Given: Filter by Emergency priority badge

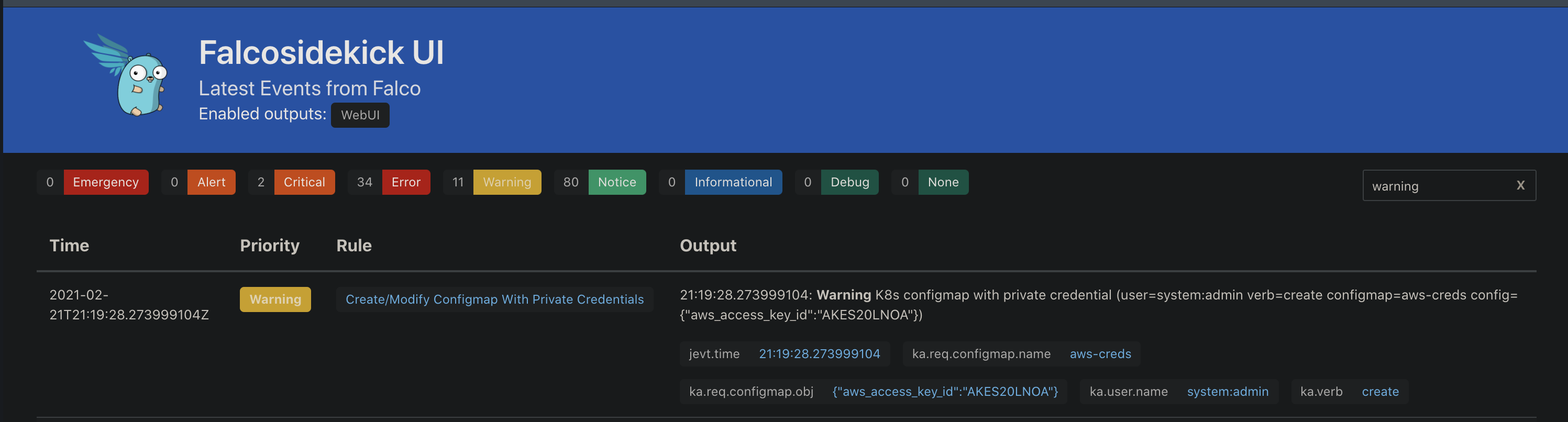Looking at the screenshot, I should pyautogui.click(x=106, y=182).
